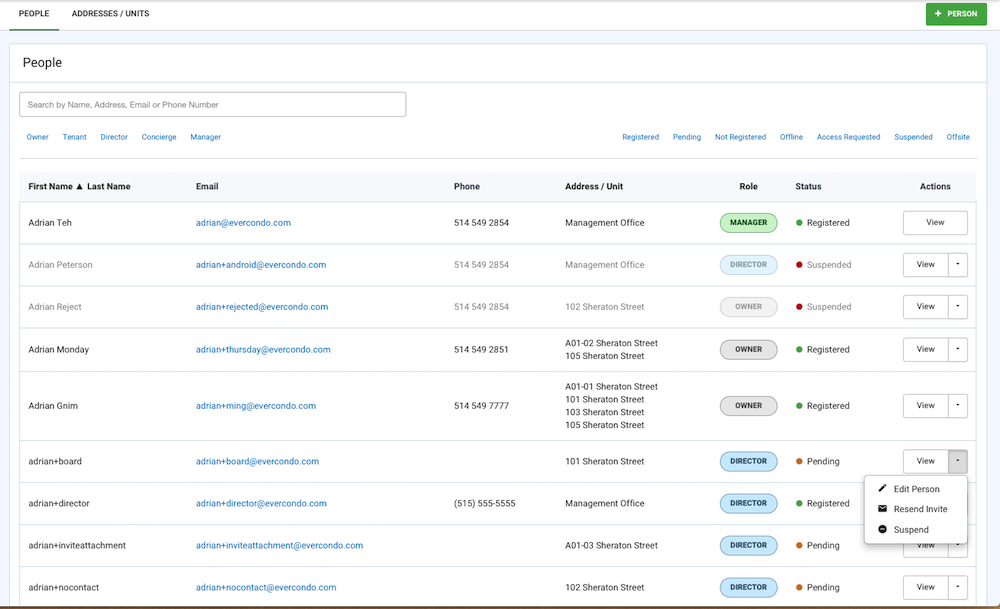This screenshot has height=609, width=1000.
Task: Open email adrian+director@evercondo.com
Action: tap(261, 503)
